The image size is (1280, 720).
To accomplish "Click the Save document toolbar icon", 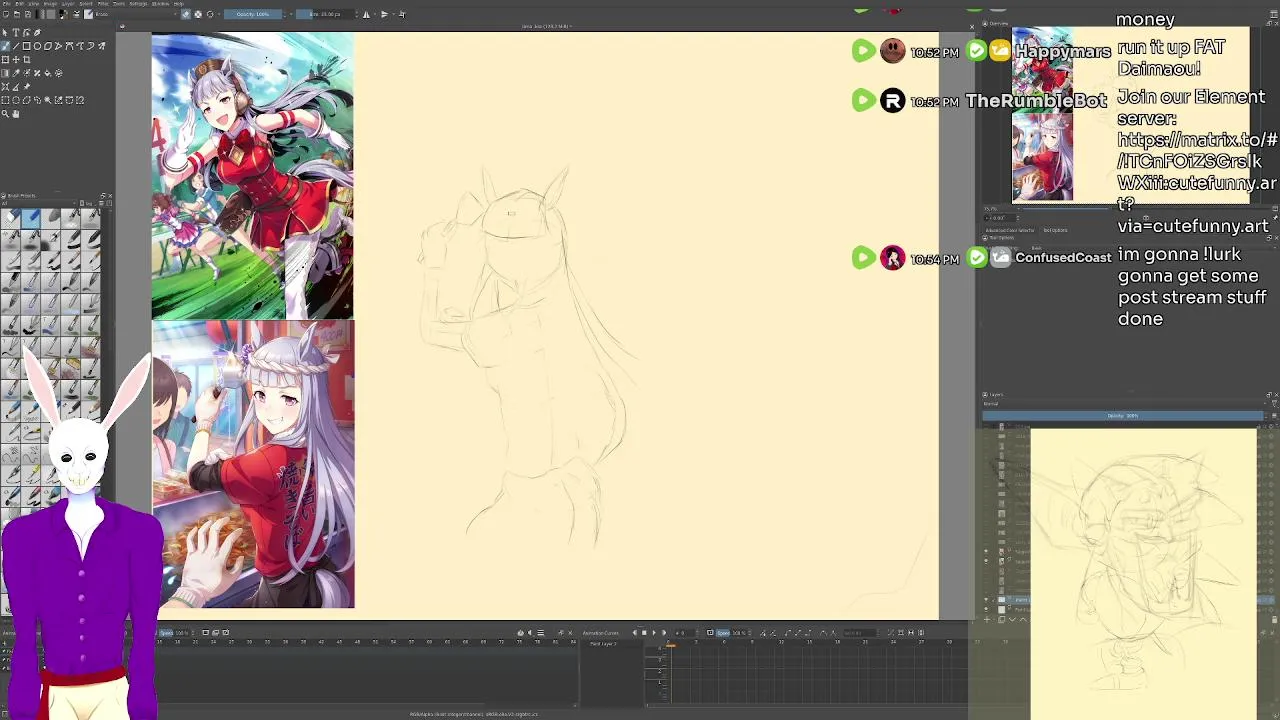I will [28, 14].
